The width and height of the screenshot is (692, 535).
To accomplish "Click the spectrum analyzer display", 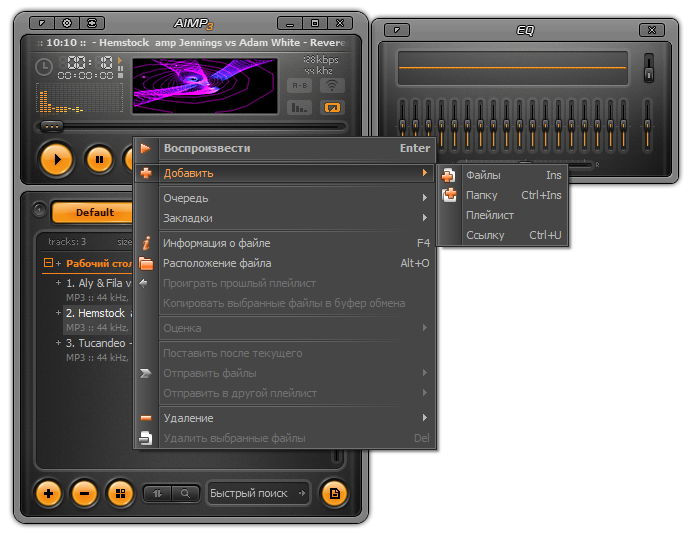I will (79, 98).
